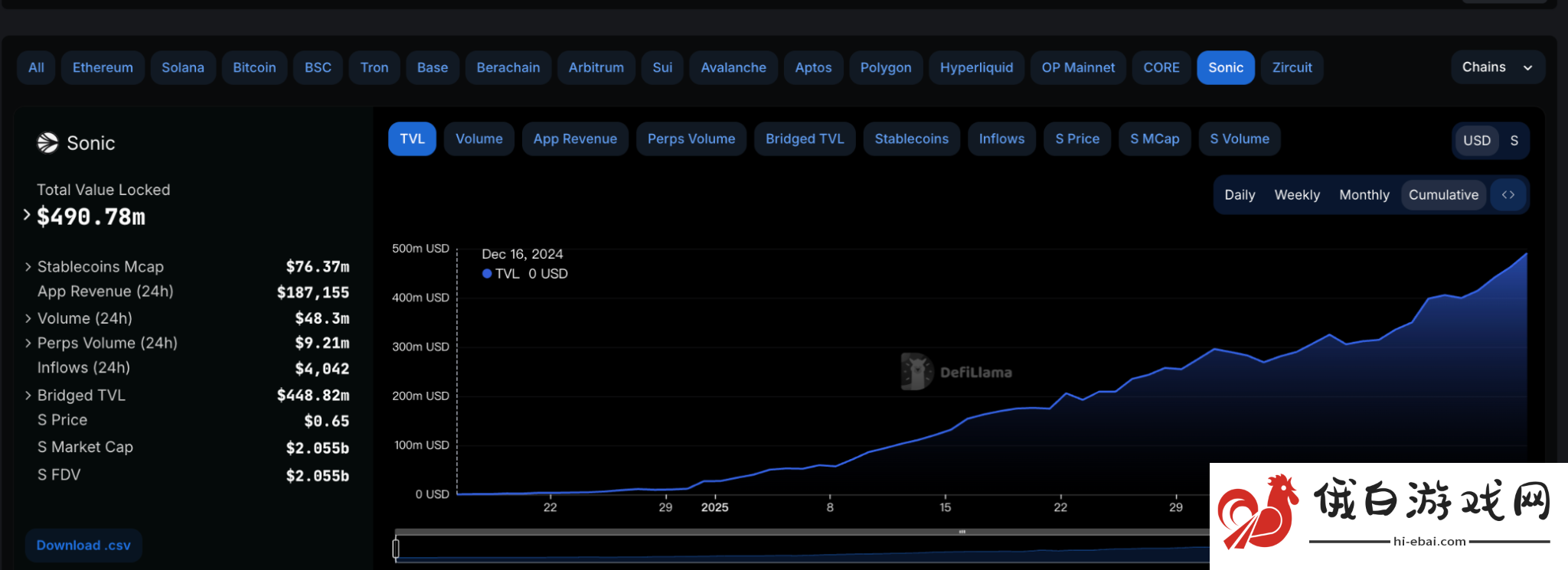Choose the Monthly chart grouping
The image size is (1568, 570).
coord(1364,195)
